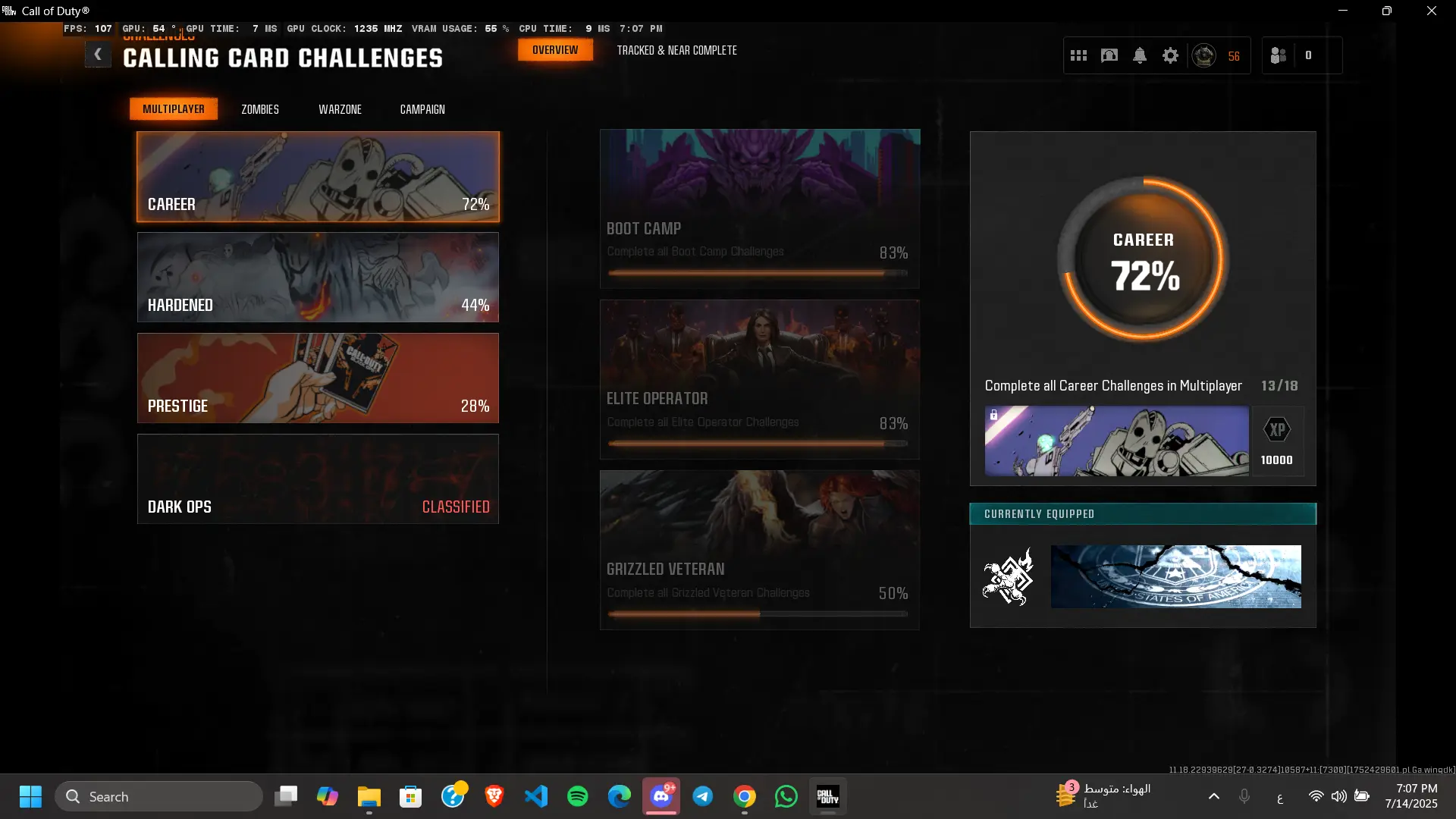Open the social friends icon

click(x=1279, y=55)
